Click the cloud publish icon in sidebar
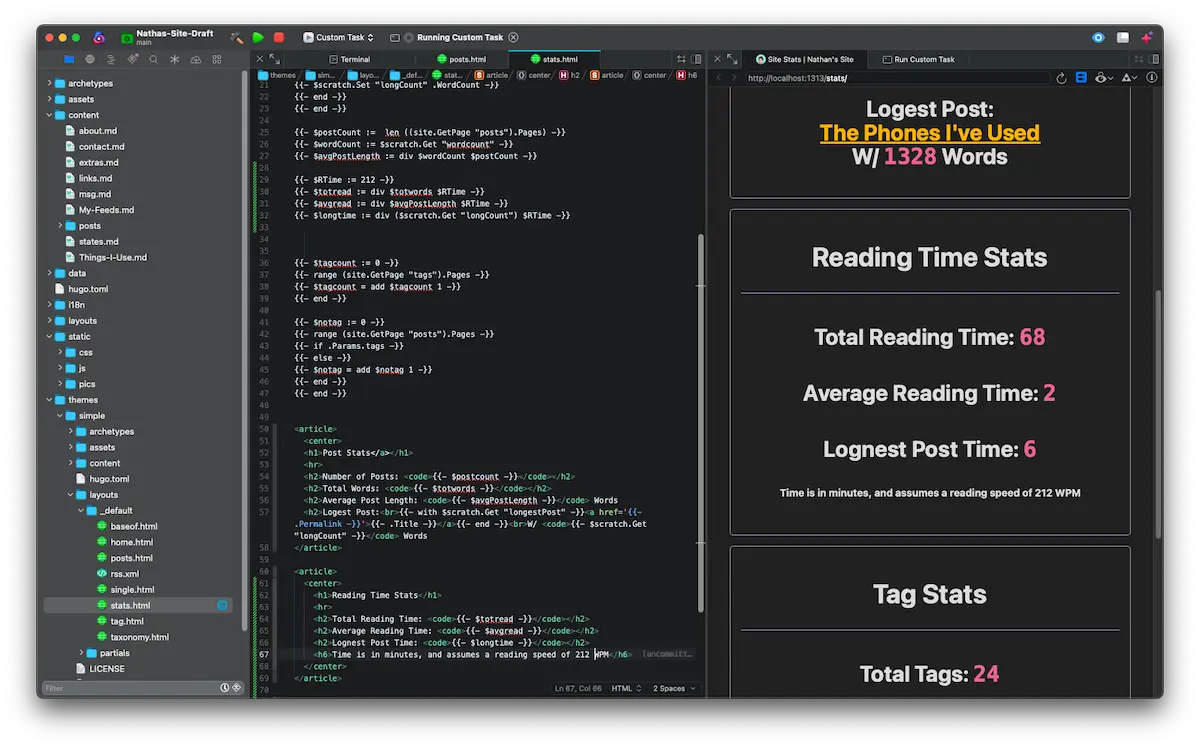The height and width of the screenshot is (747, 1200). click(x=196, y=60)
